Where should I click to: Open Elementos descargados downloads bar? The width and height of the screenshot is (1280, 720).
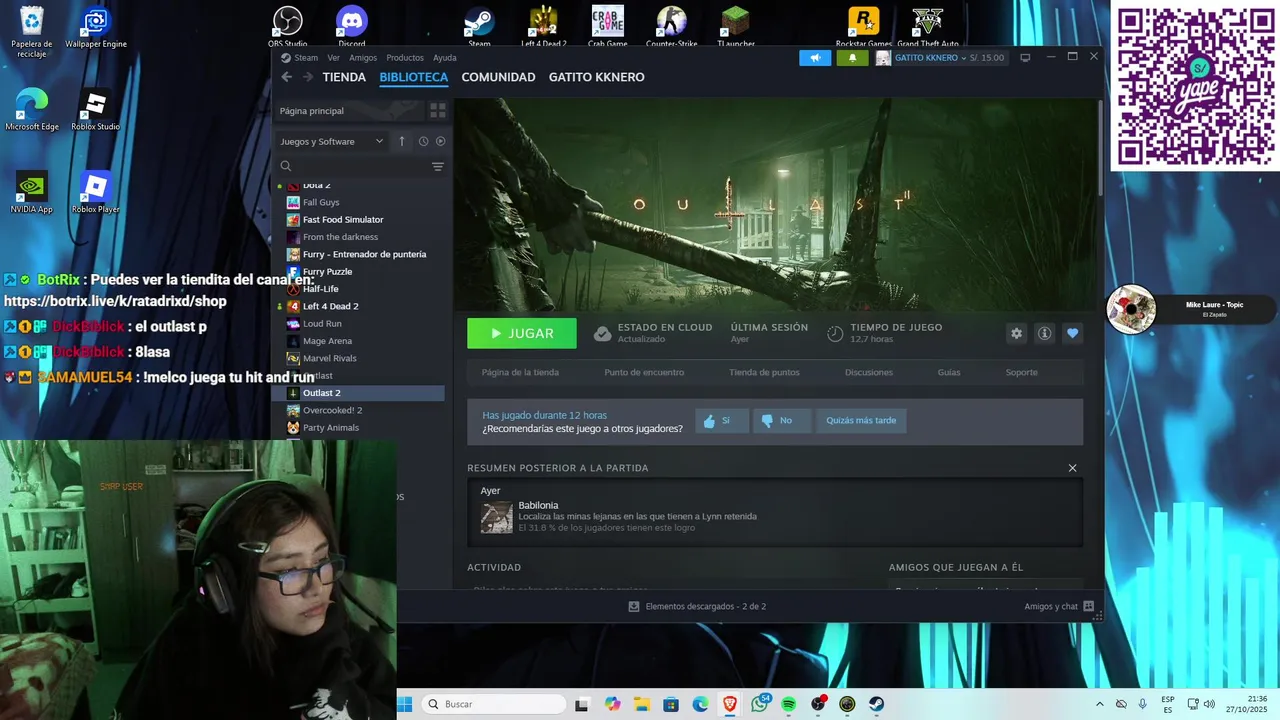(697, 606)
